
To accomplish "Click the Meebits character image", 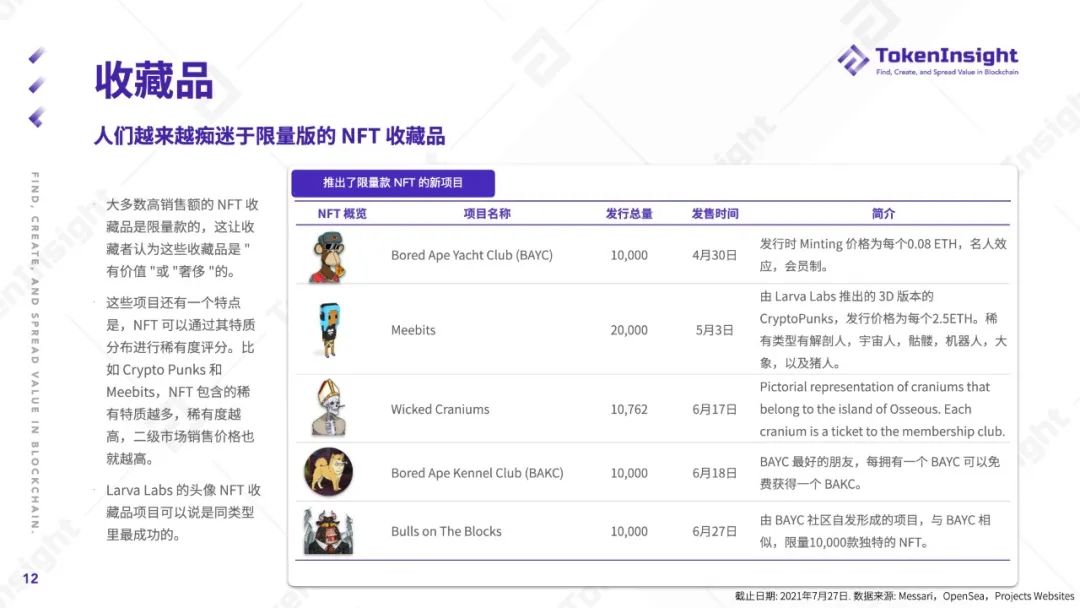I will pos(329,330).
